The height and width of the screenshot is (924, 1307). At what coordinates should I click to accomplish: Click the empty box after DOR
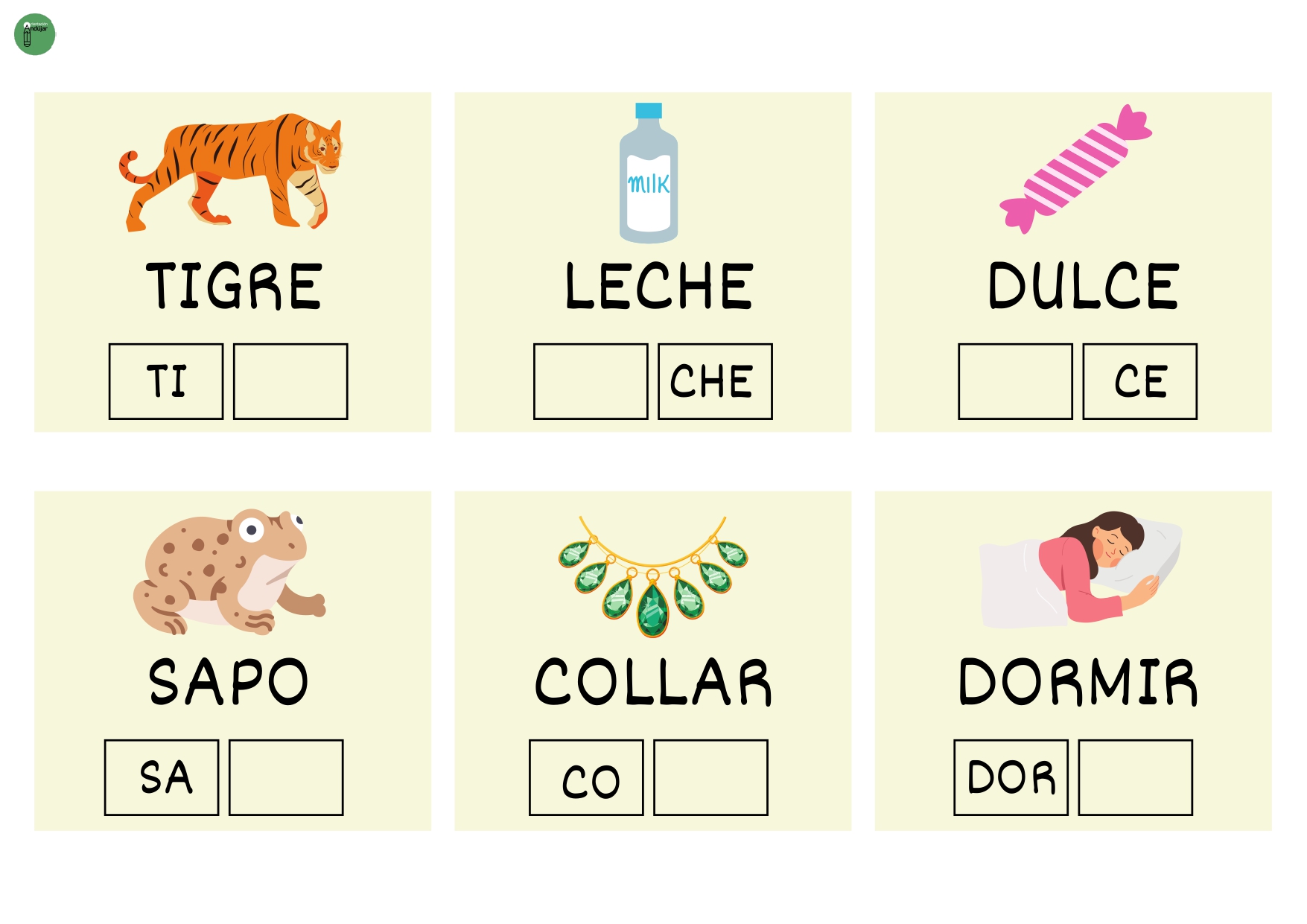pyautogui.click(x=1135, y=777)
